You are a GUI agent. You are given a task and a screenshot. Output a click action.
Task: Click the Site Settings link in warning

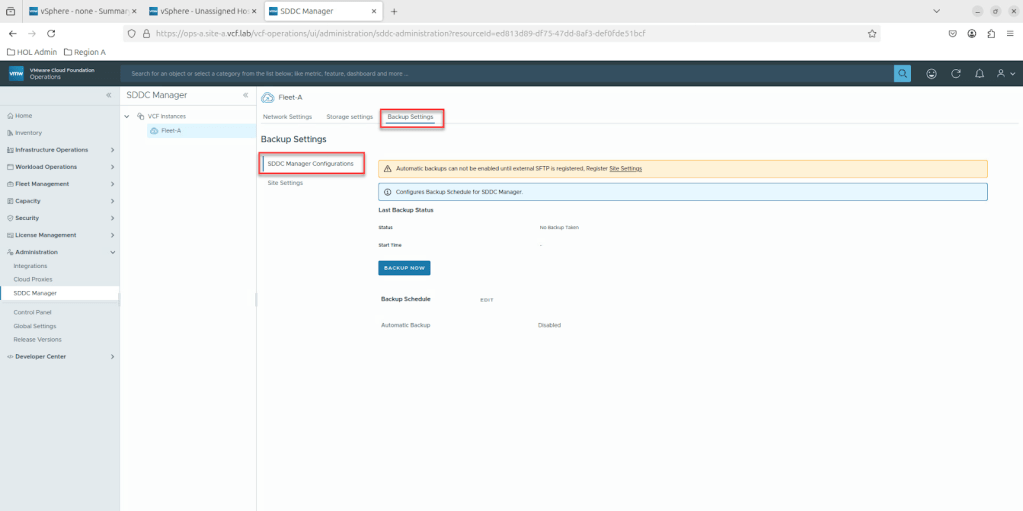point(626,168)
